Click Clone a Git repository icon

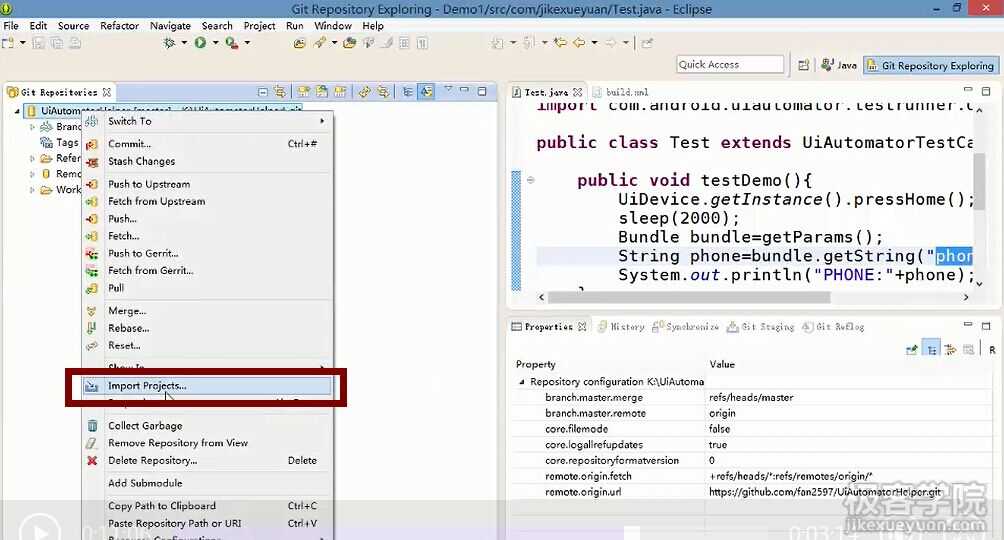click(321, 92)
